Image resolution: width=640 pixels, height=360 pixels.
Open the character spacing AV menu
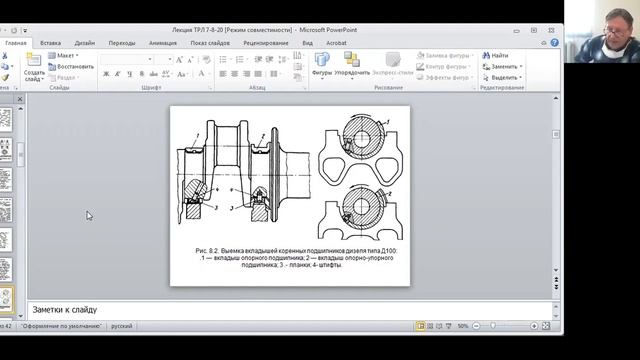[x=166, y=74]
